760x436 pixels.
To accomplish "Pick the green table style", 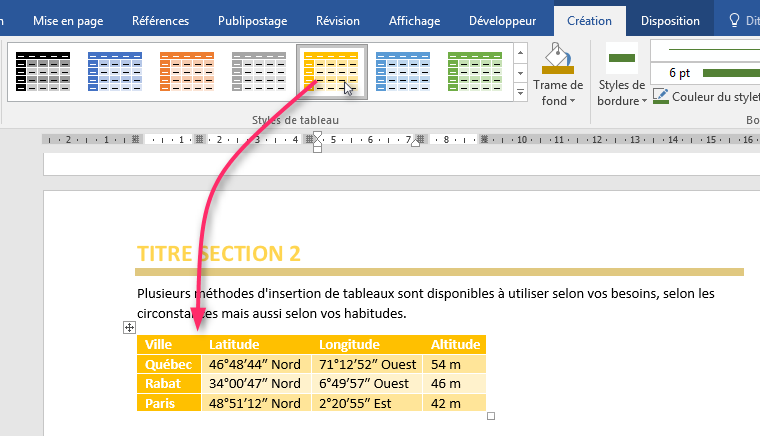I will click(x=474, y=72).
